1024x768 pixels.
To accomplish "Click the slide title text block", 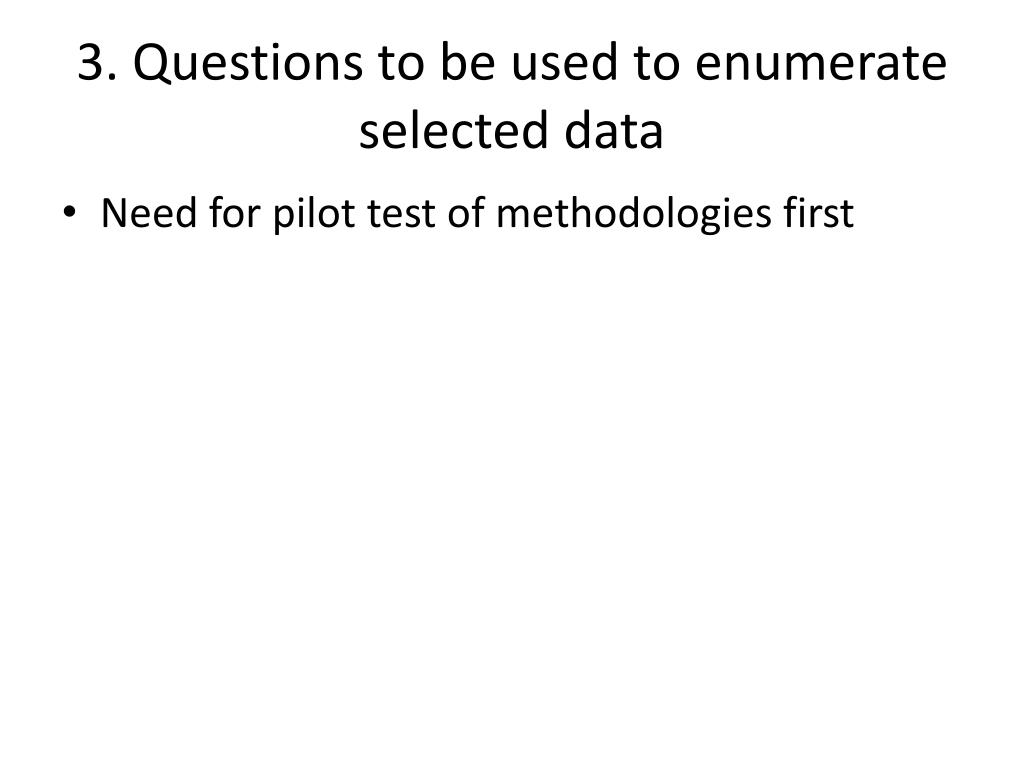I will [511, 97].
